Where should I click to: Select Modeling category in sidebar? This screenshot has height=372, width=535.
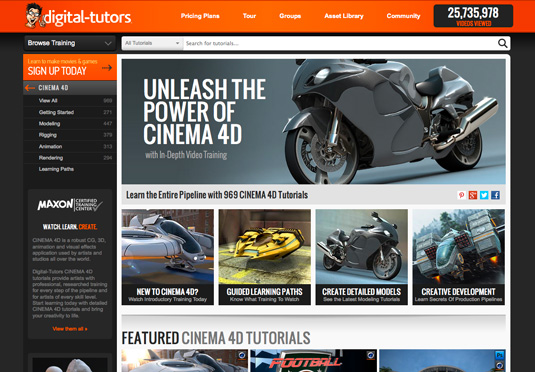tap(70, 124)
